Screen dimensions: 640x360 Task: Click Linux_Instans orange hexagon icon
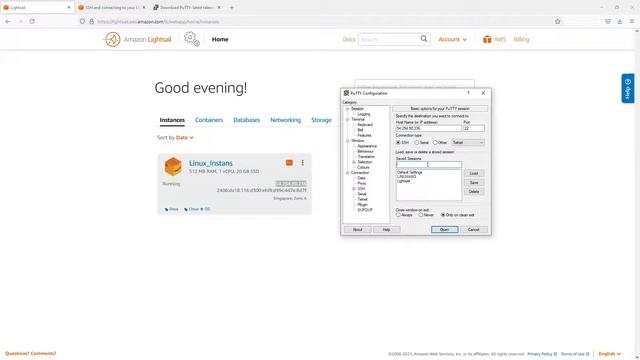point(173,167)
